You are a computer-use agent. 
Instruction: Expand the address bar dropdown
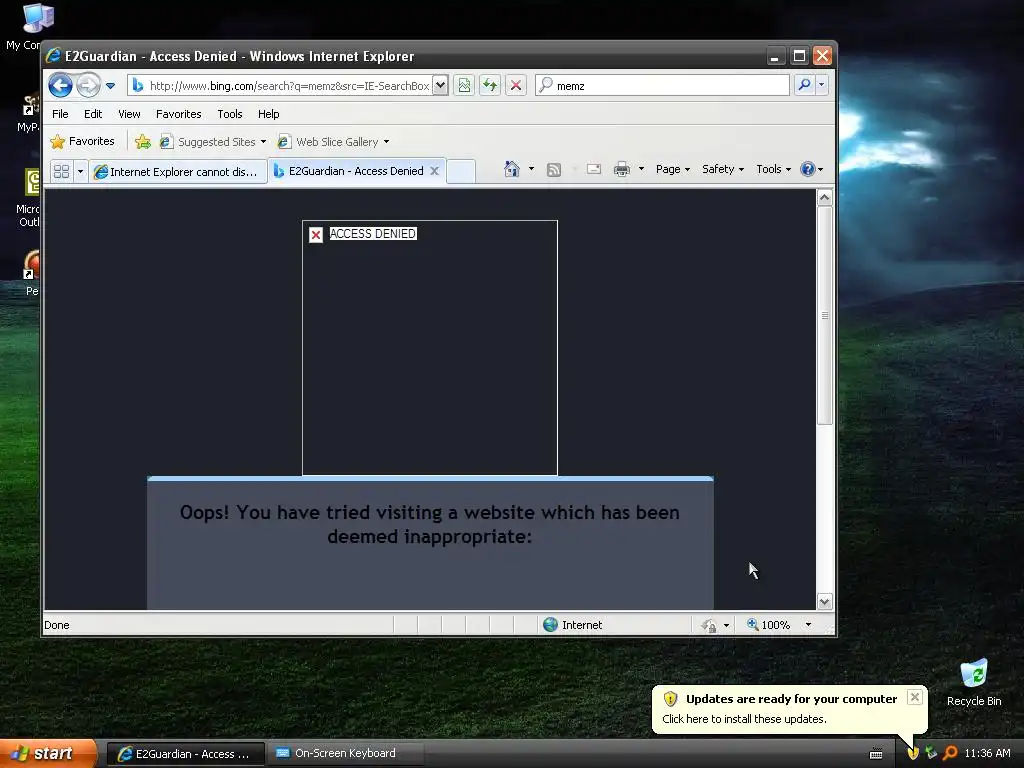tap(440, 86)
